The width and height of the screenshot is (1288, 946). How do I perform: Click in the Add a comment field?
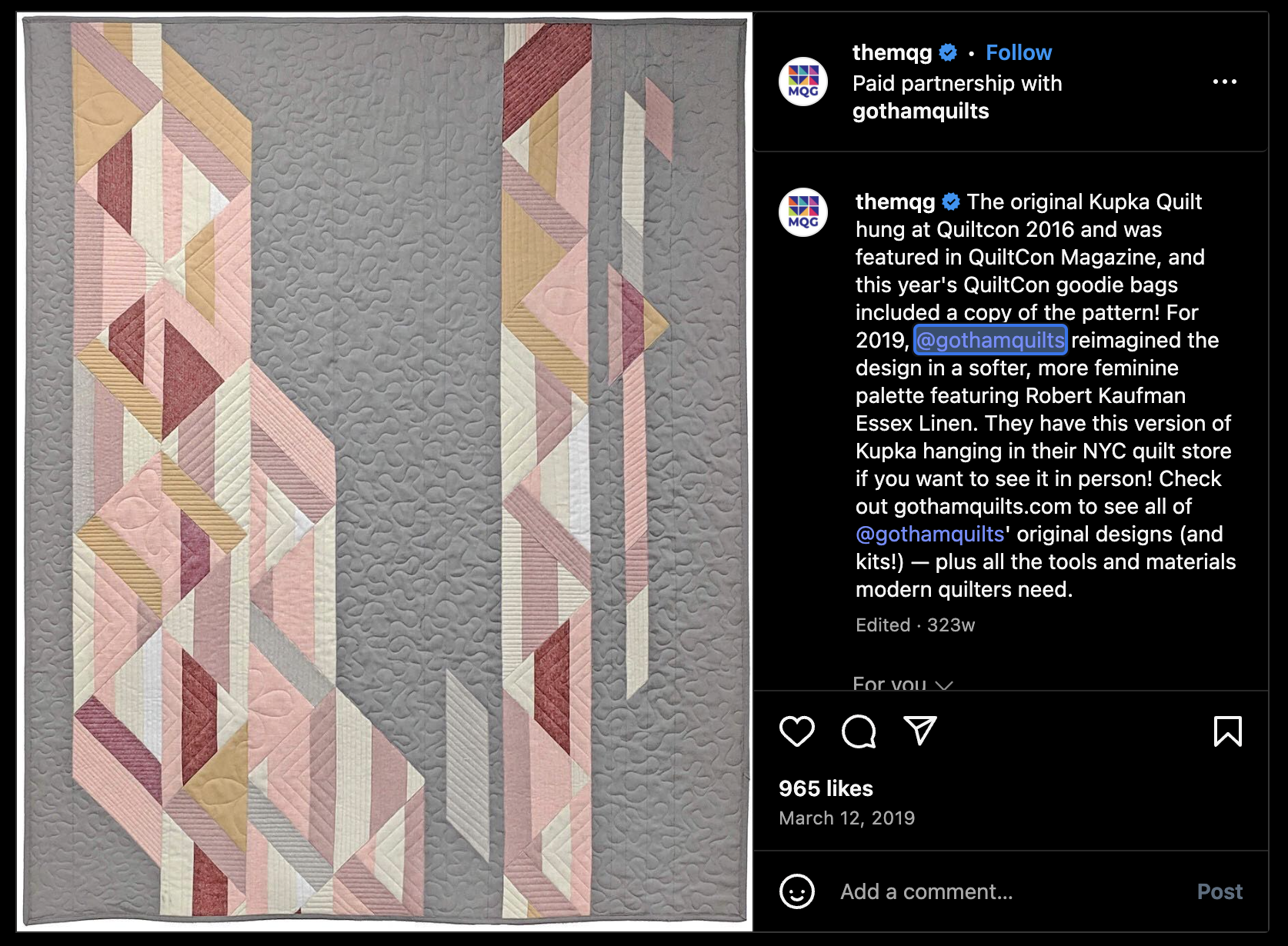[1008, 891]
